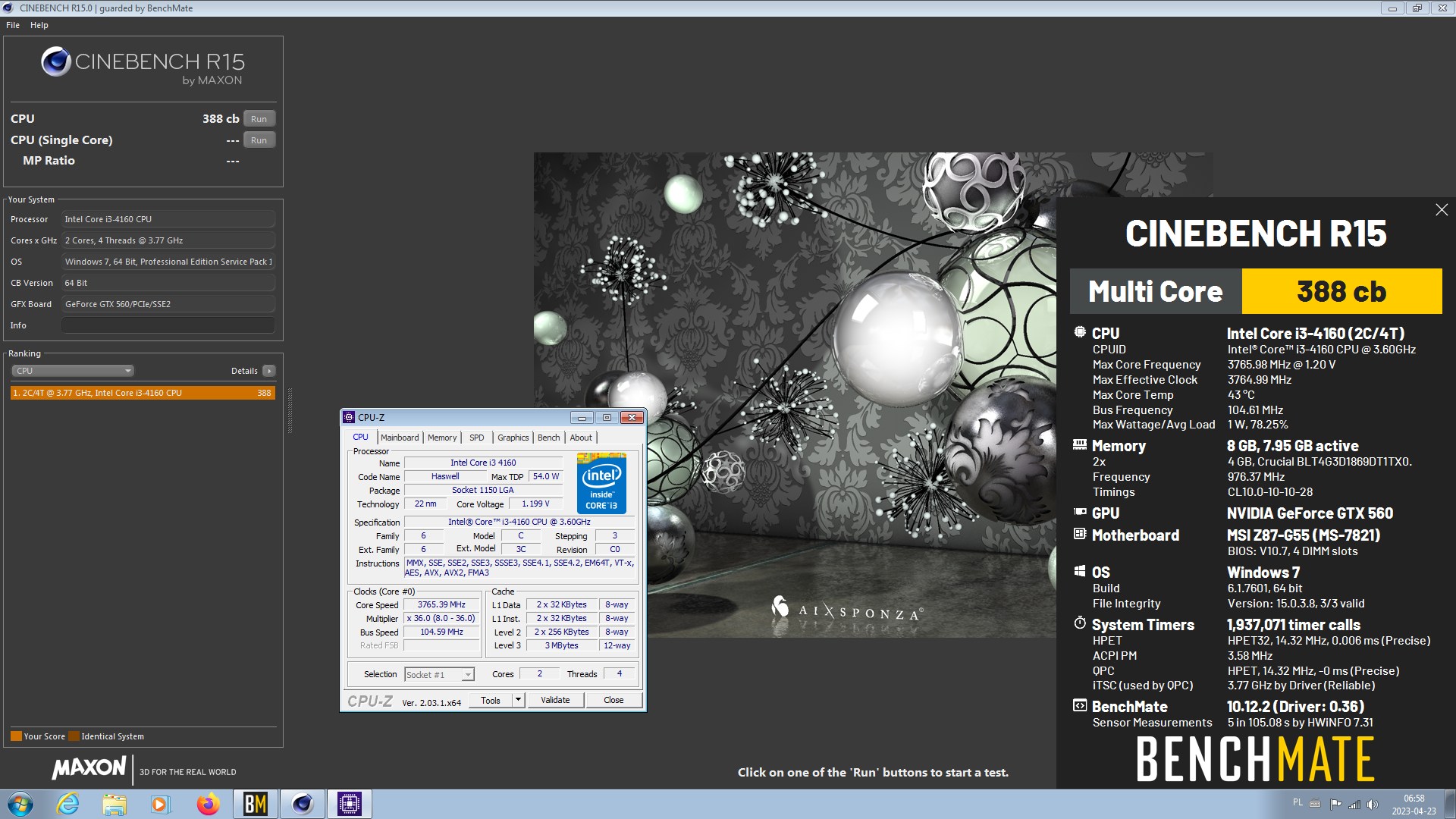Click the Motherboard icon in BenchMate panel
The width and height of the screenshot is (1456, 819).
click(1080, 534)
